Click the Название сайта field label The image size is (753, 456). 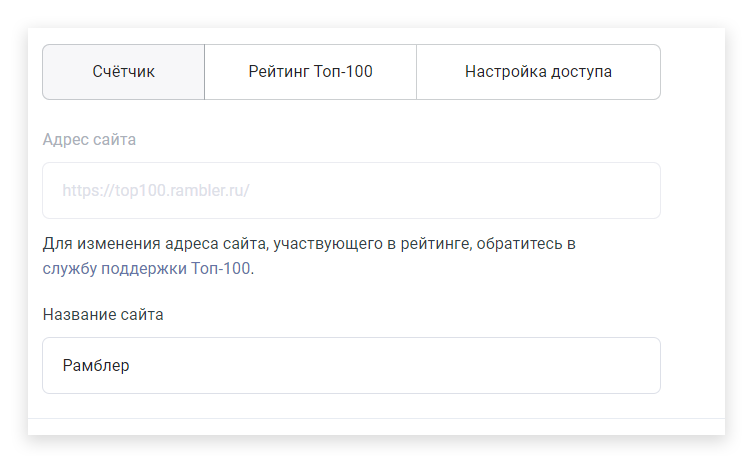[103, 314]
